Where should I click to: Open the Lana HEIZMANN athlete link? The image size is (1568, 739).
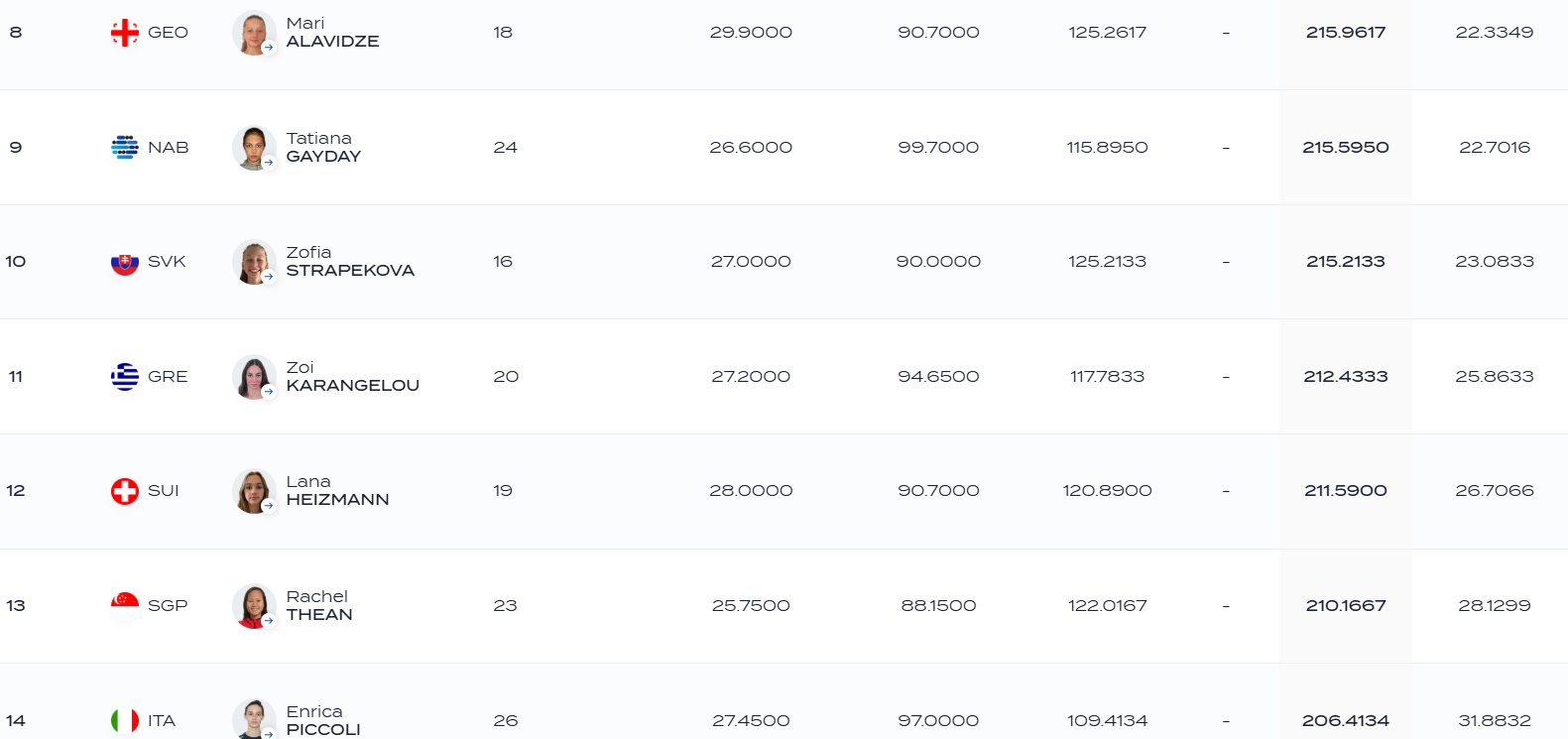click(337, 491)
